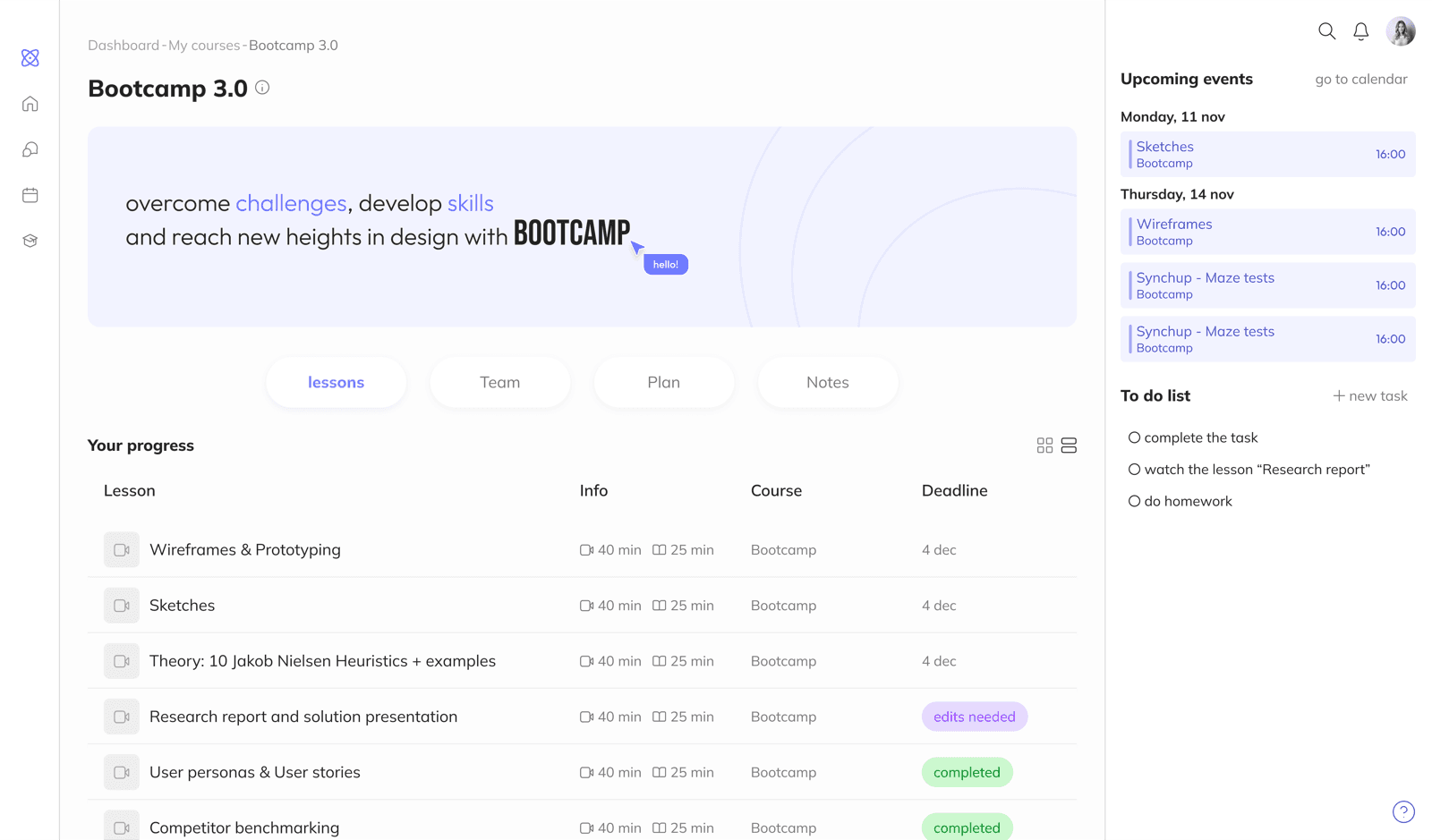Click video icon for Research report lesson
The height and width of the screenshot is (840, 1432).
point(122,717)
